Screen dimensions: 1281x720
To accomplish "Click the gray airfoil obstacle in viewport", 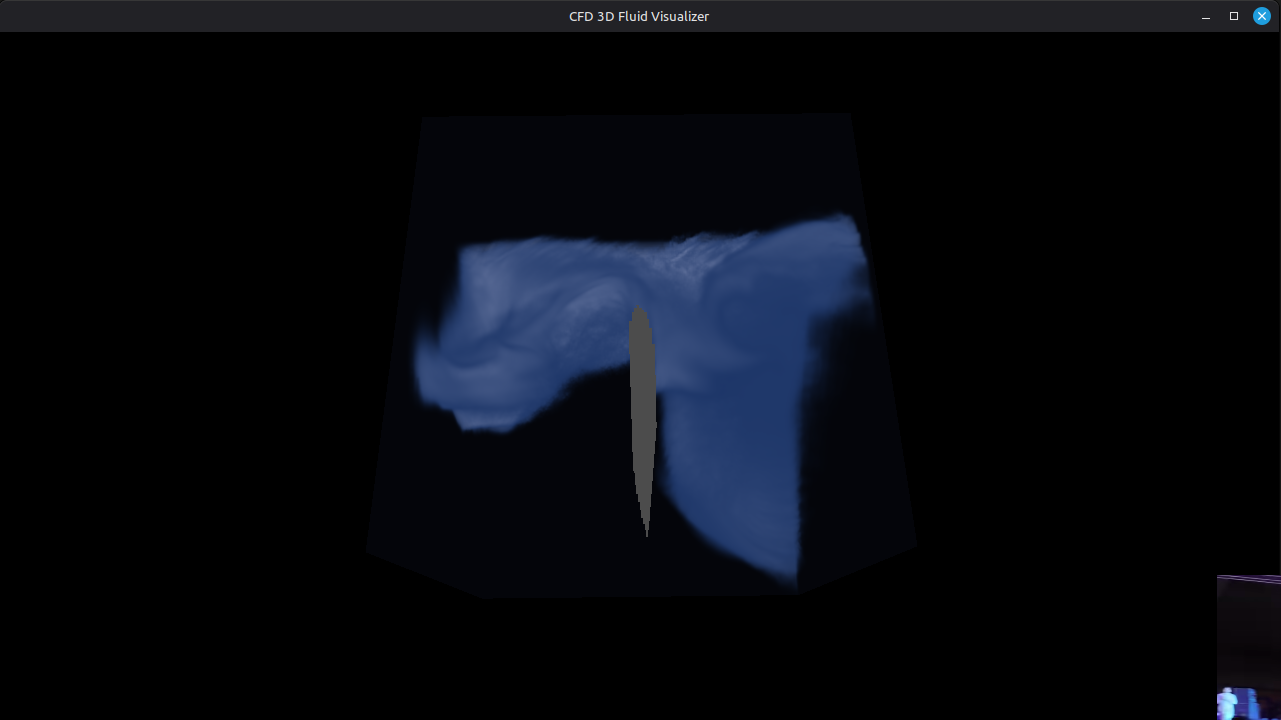I will [x=642, y=420].
